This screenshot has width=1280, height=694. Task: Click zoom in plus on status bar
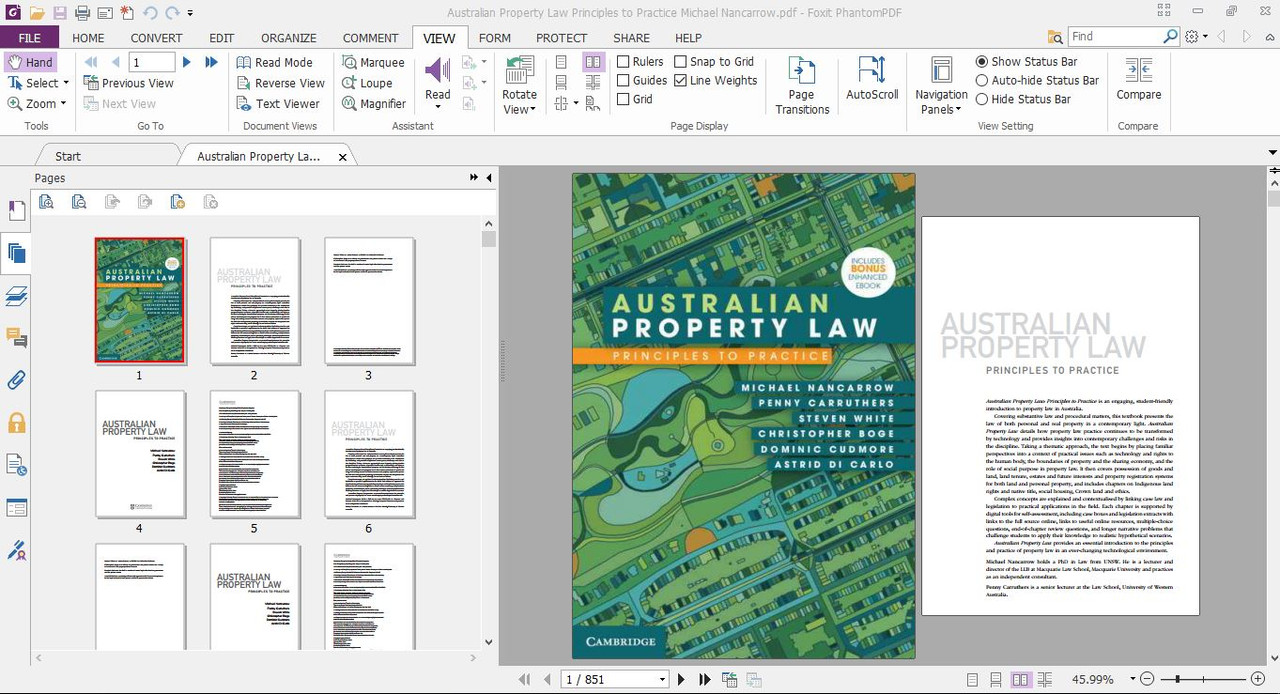point(1258,679)
